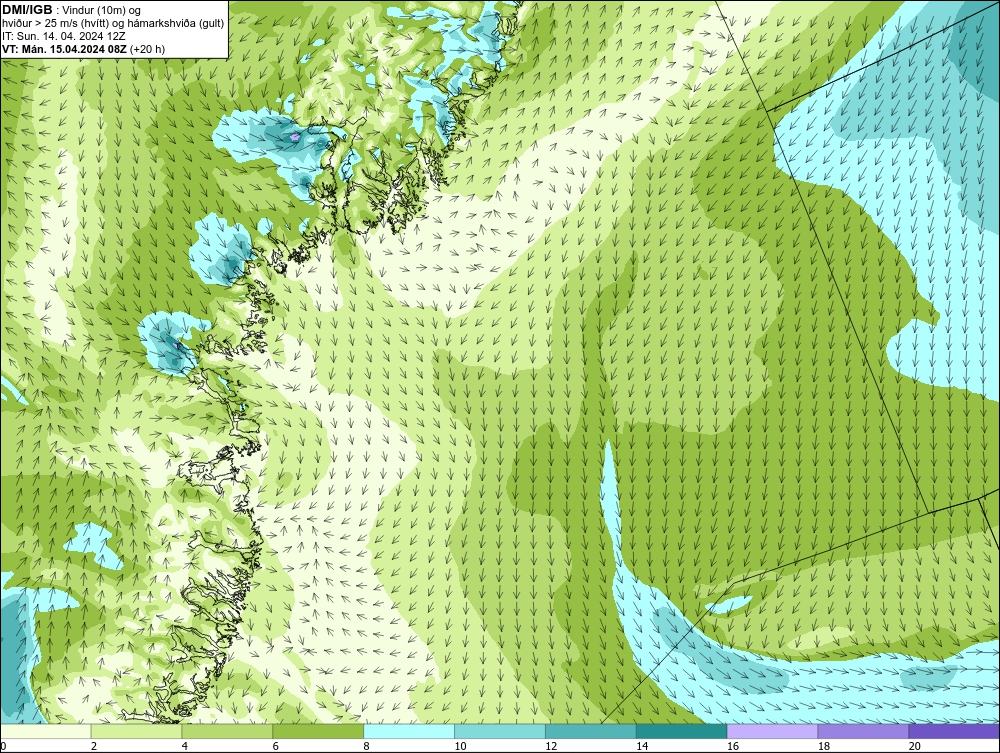Click the '2' scale label
This screenshot has width=1000, height=753.
(94, 746)
